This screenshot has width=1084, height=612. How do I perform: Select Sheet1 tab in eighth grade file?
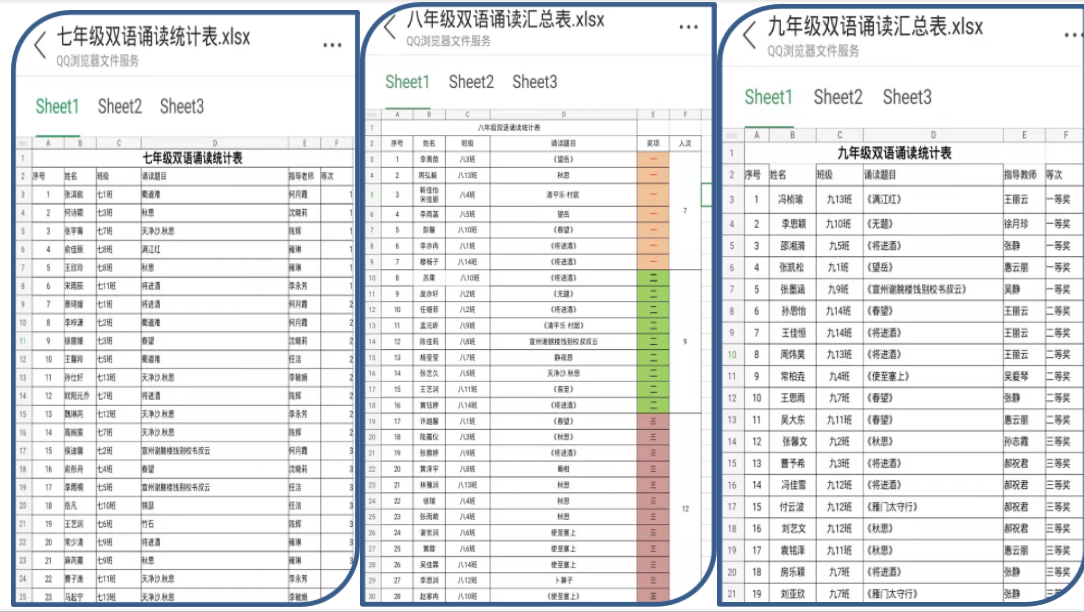click(x=407, y=82)
